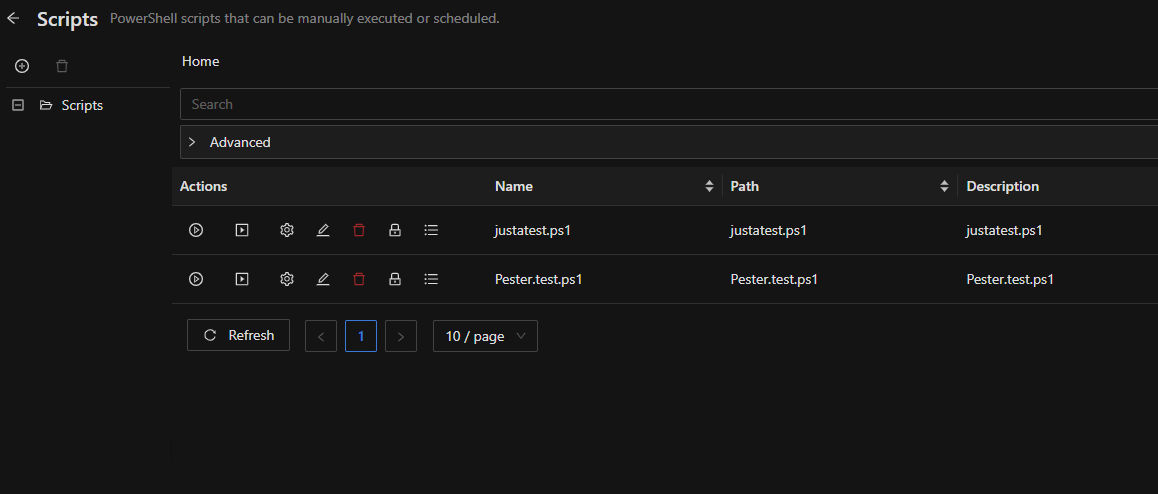Click justatest.ps1 in the Description column

(x=1004, y=230)
